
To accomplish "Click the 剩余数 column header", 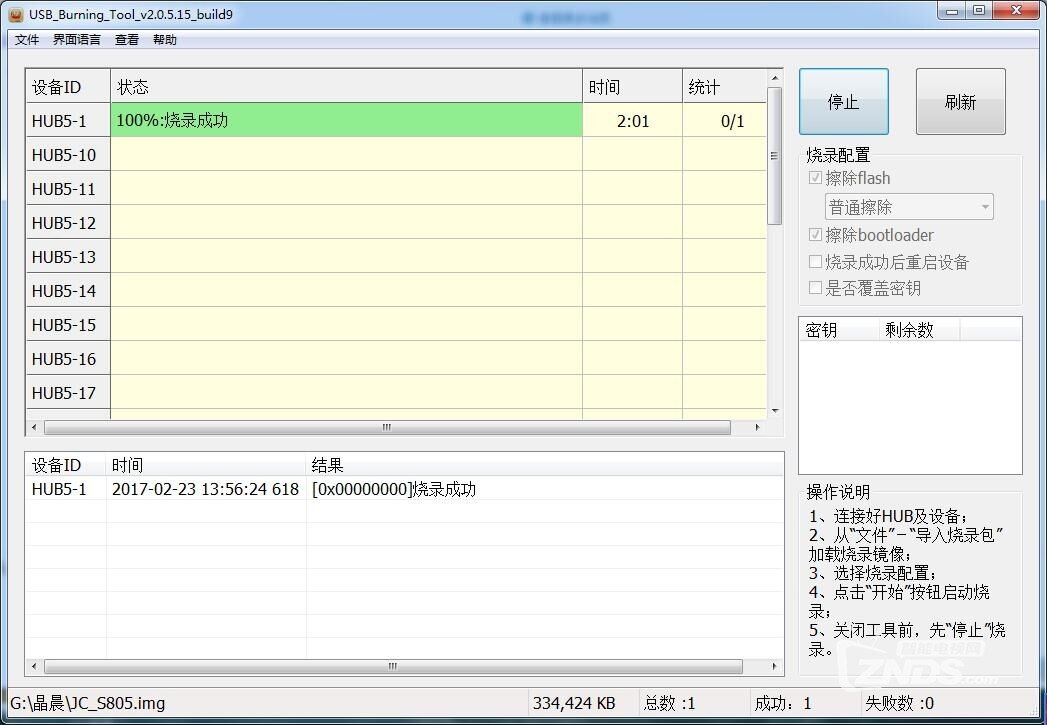I will [x=910, y=330].
